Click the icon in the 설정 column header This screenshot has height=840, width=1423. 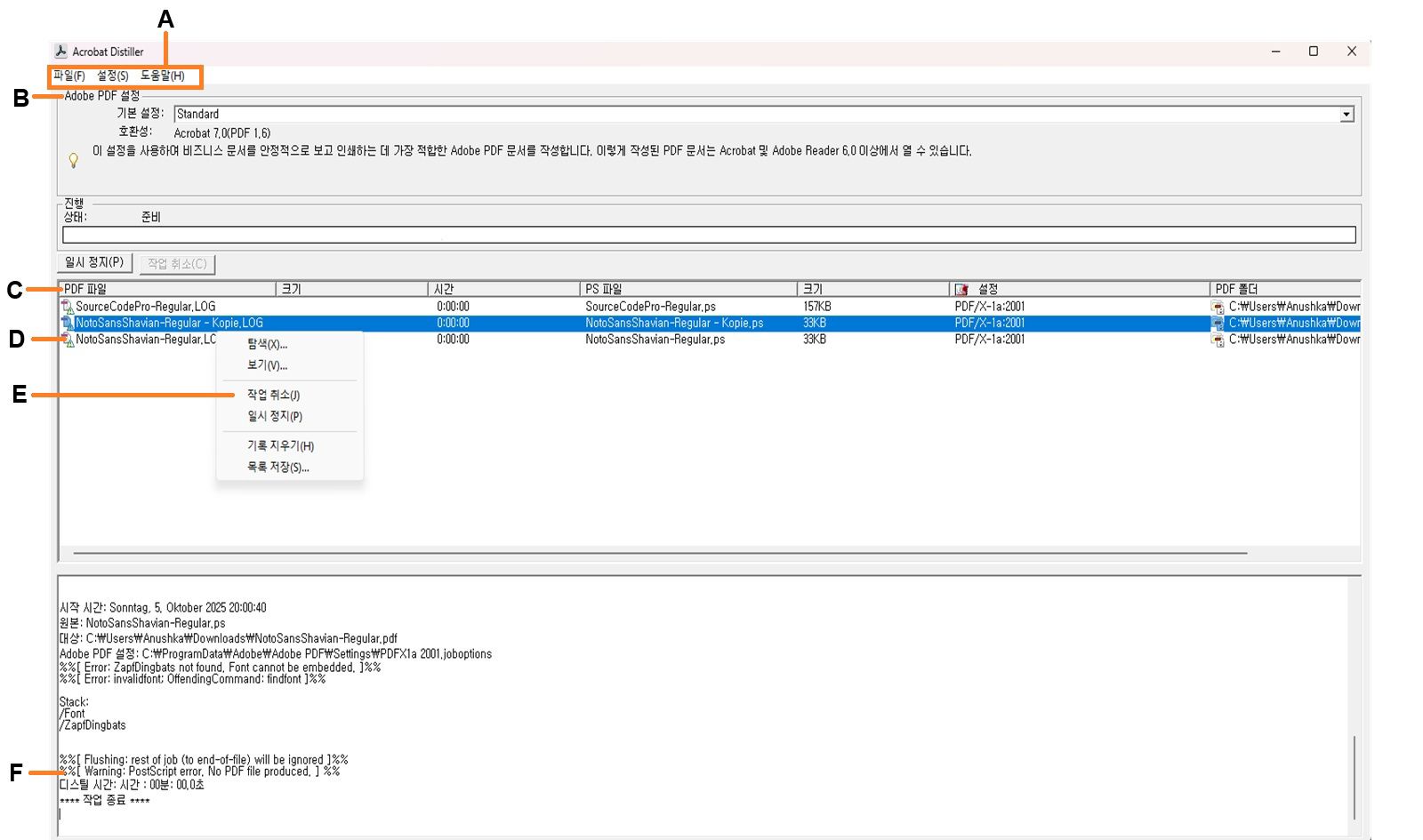[x=961, y=290]
